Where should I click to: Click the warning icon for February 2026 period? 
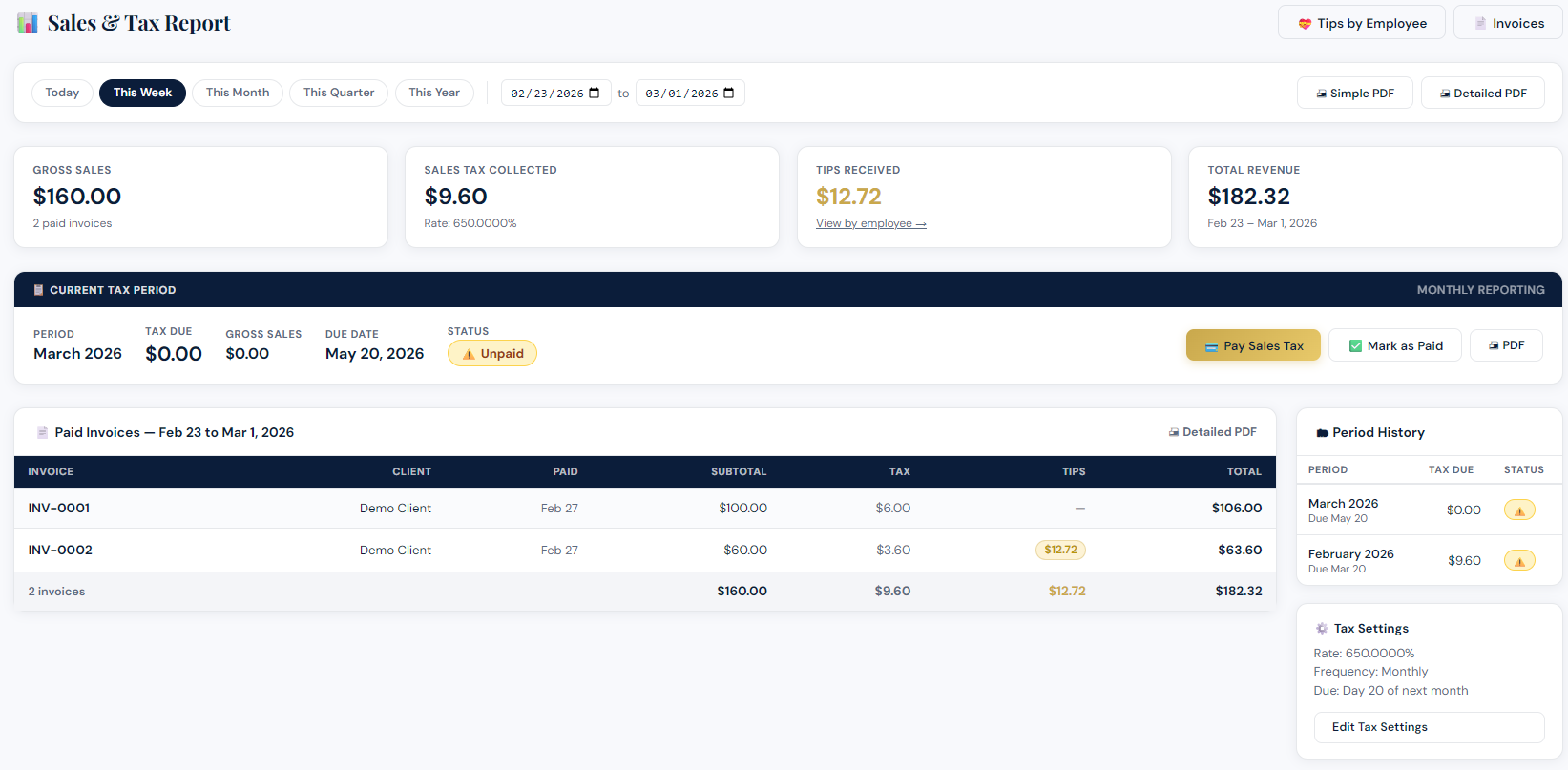1519,561
